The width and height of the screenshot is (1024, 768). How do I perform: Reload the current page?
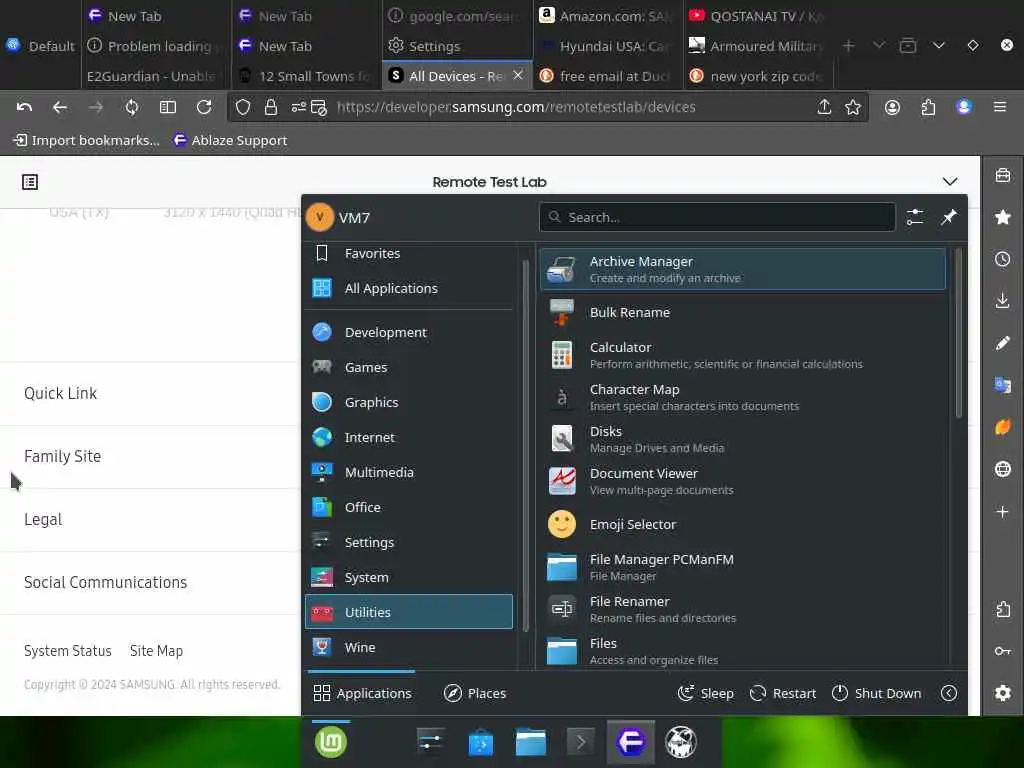(204, 107)
